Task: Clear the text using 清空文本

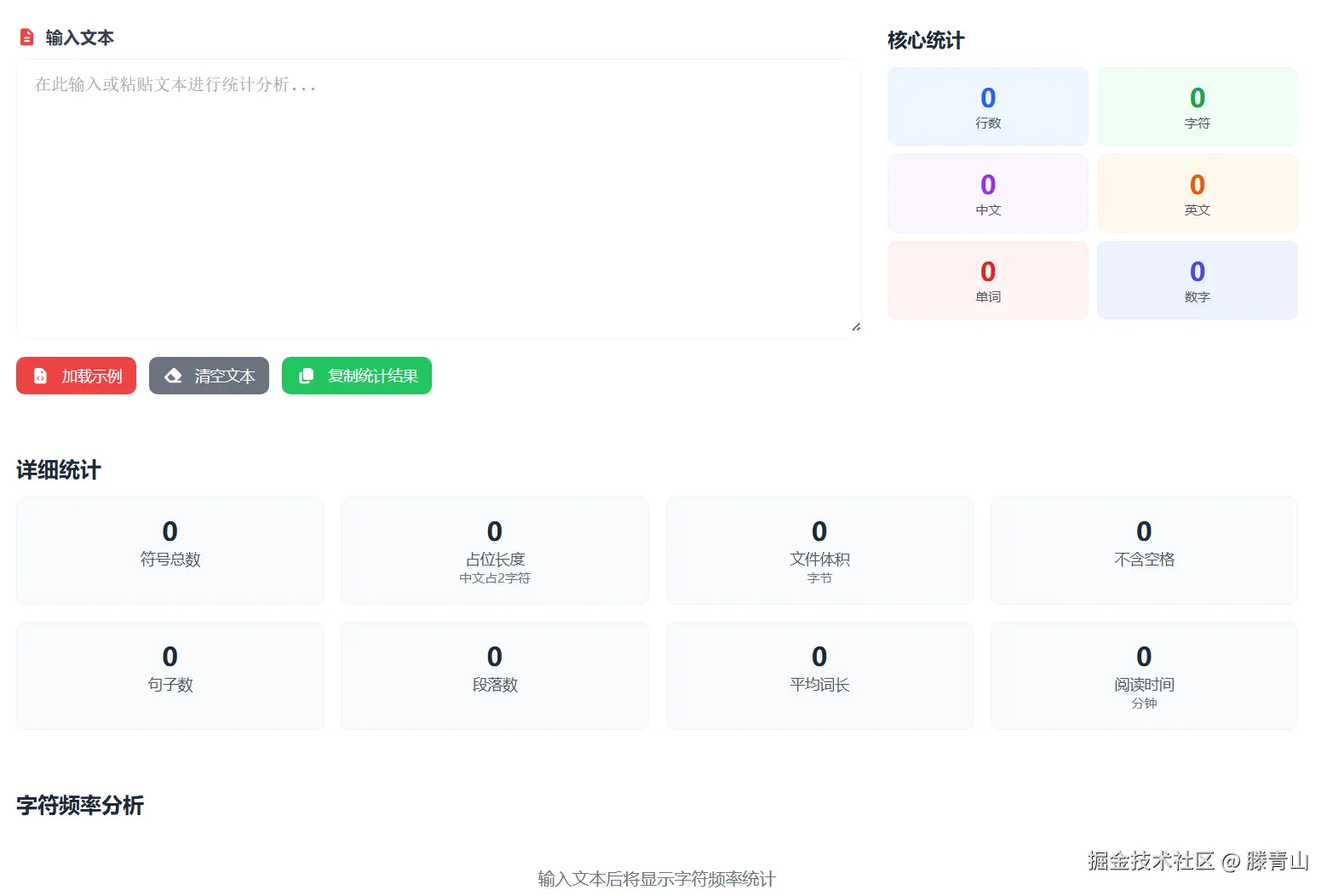Action: (x=209, y=376)
